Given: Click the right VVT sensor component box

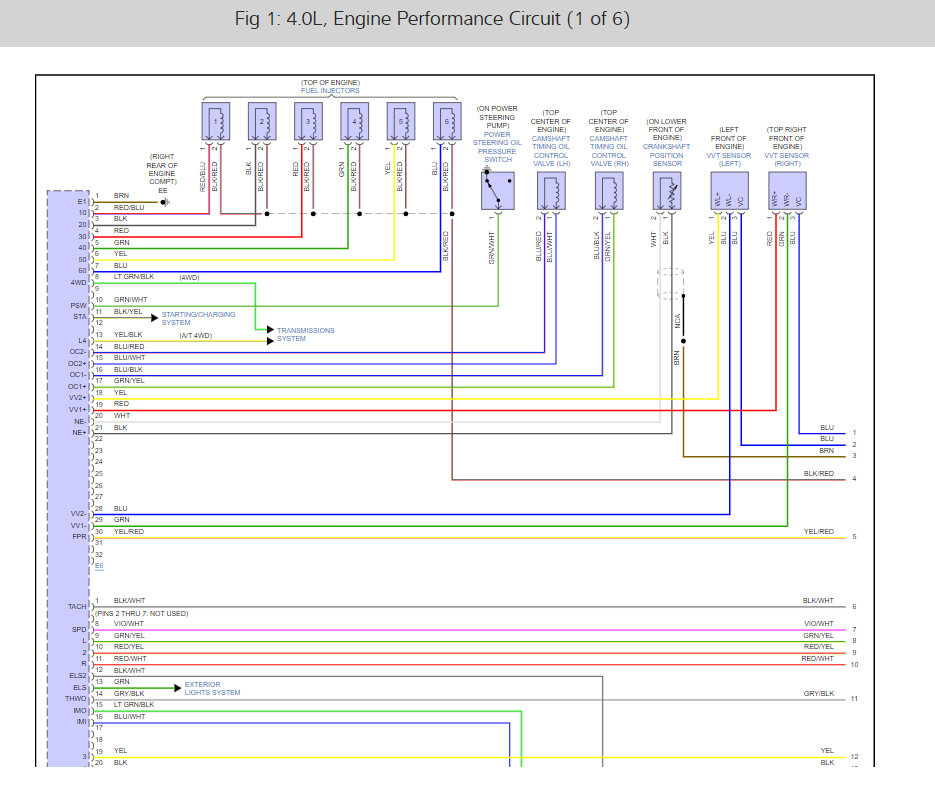Looking at the screenshot, I should pos(788,191).
